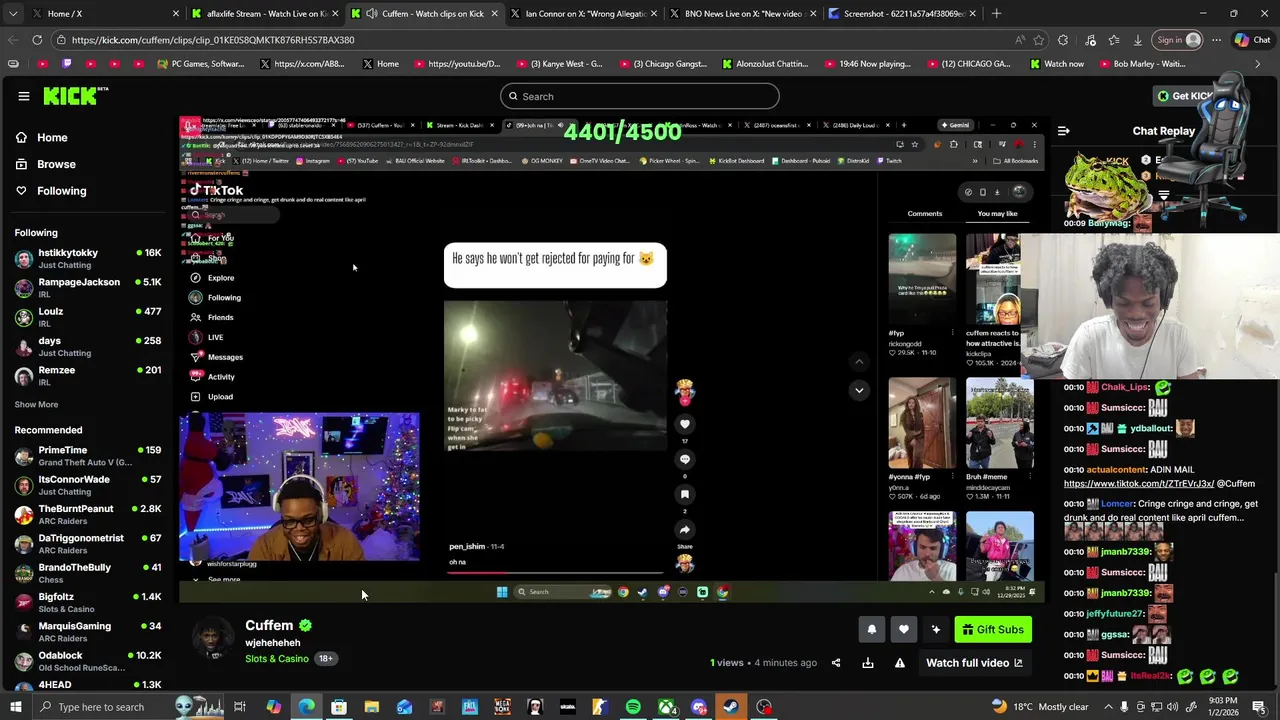Open a new browser tab
The height and width of the screenshot is (720, 1280).
tap(996, 14)
